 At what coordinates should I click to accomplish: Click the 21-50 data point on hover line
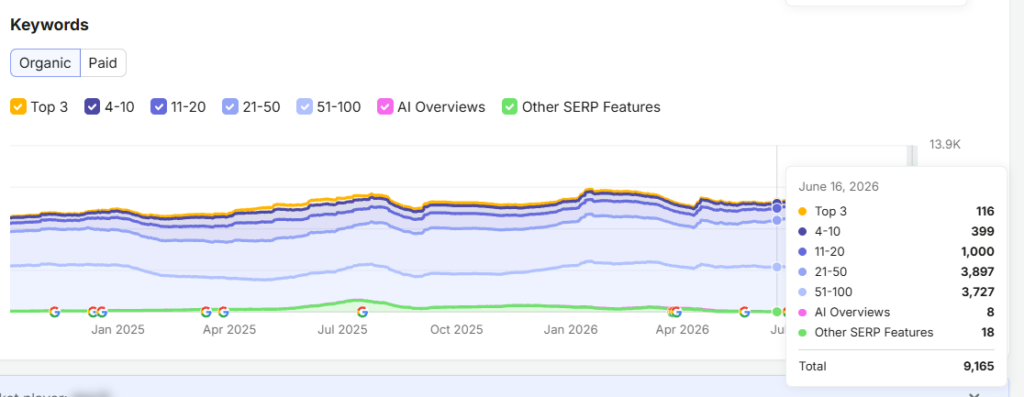pyautogui.click(x=777, y=220)
